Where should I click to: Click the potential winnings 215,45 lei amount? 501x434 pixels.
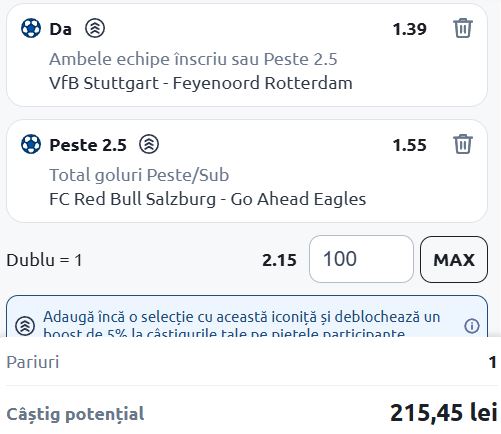tap(444, 413)
